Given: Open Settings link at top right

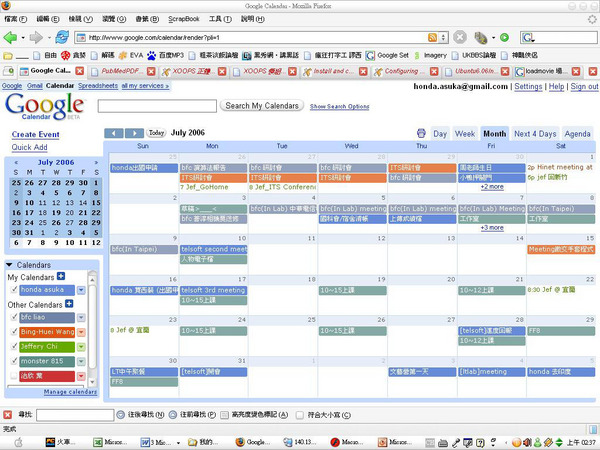Looking at the screenshot, I should pyautogui.click(x=528, y=86).
